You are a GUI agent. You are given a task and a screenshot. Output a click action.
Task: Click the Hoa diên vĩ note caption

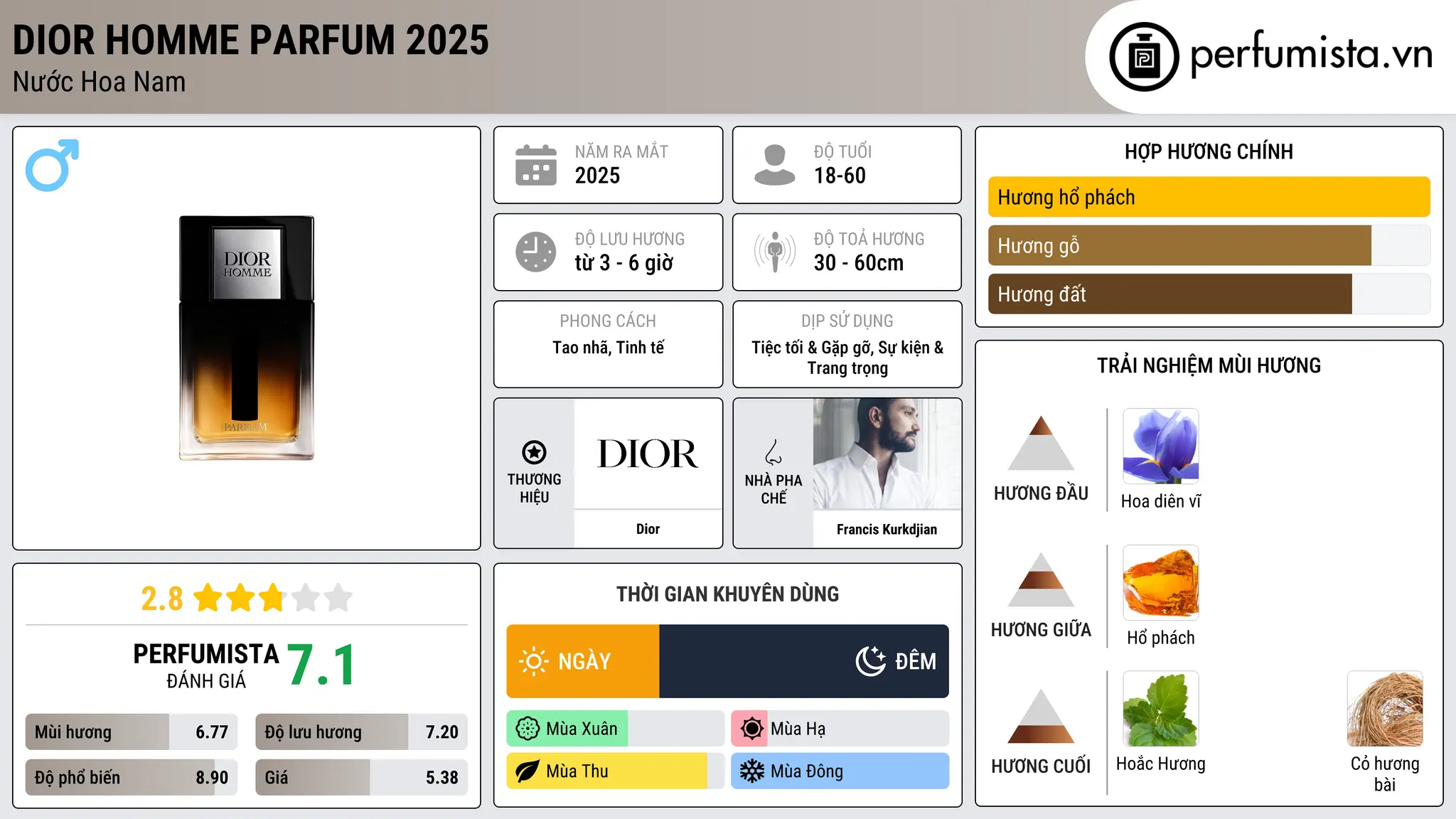(x=1161, y=501)
